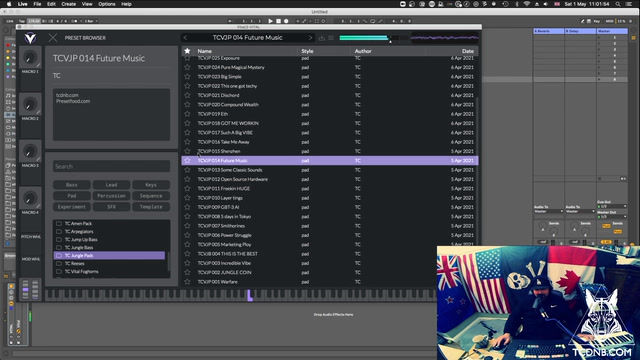Click the MACRO 1 knob
The width and height of the screenshot is (640, 360).
(x=29, y=58)
